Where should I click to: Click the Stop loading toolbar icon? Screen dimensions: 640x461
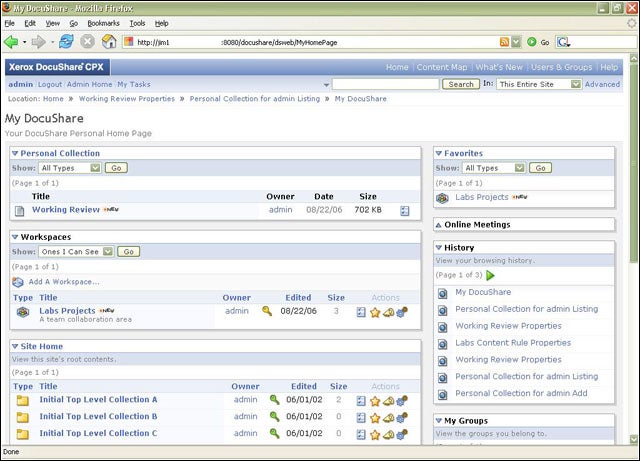[x=87, y=42]
